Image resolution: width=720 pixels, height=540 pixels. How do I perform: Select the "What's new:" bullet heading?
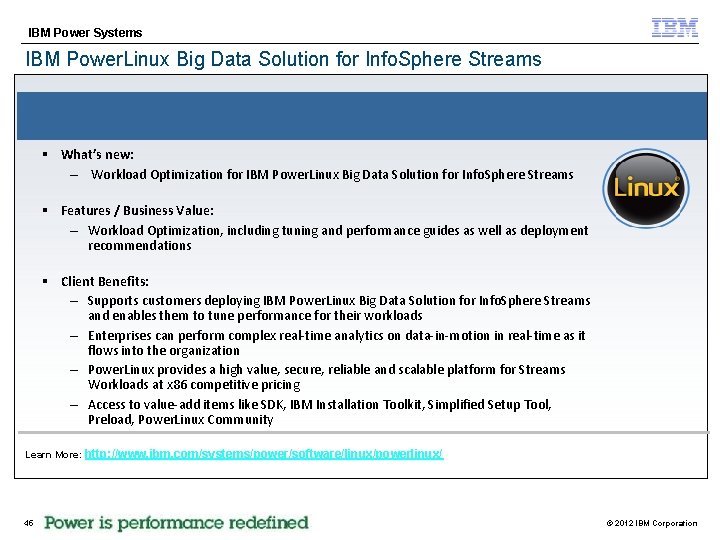pyautogui.click(x=97, y=155)
